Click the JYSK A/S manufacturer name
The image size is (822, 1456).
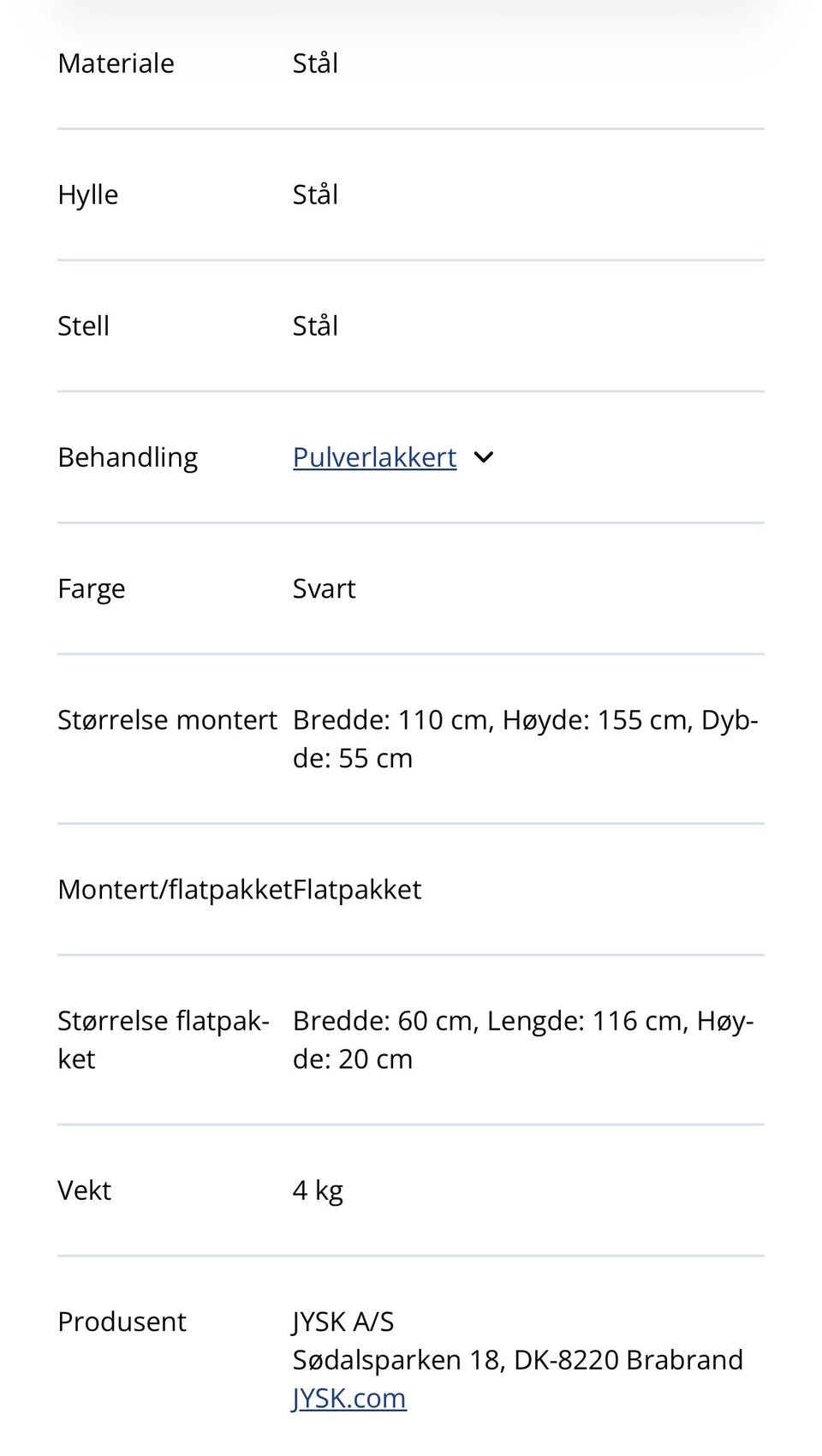coord(343,1322)
